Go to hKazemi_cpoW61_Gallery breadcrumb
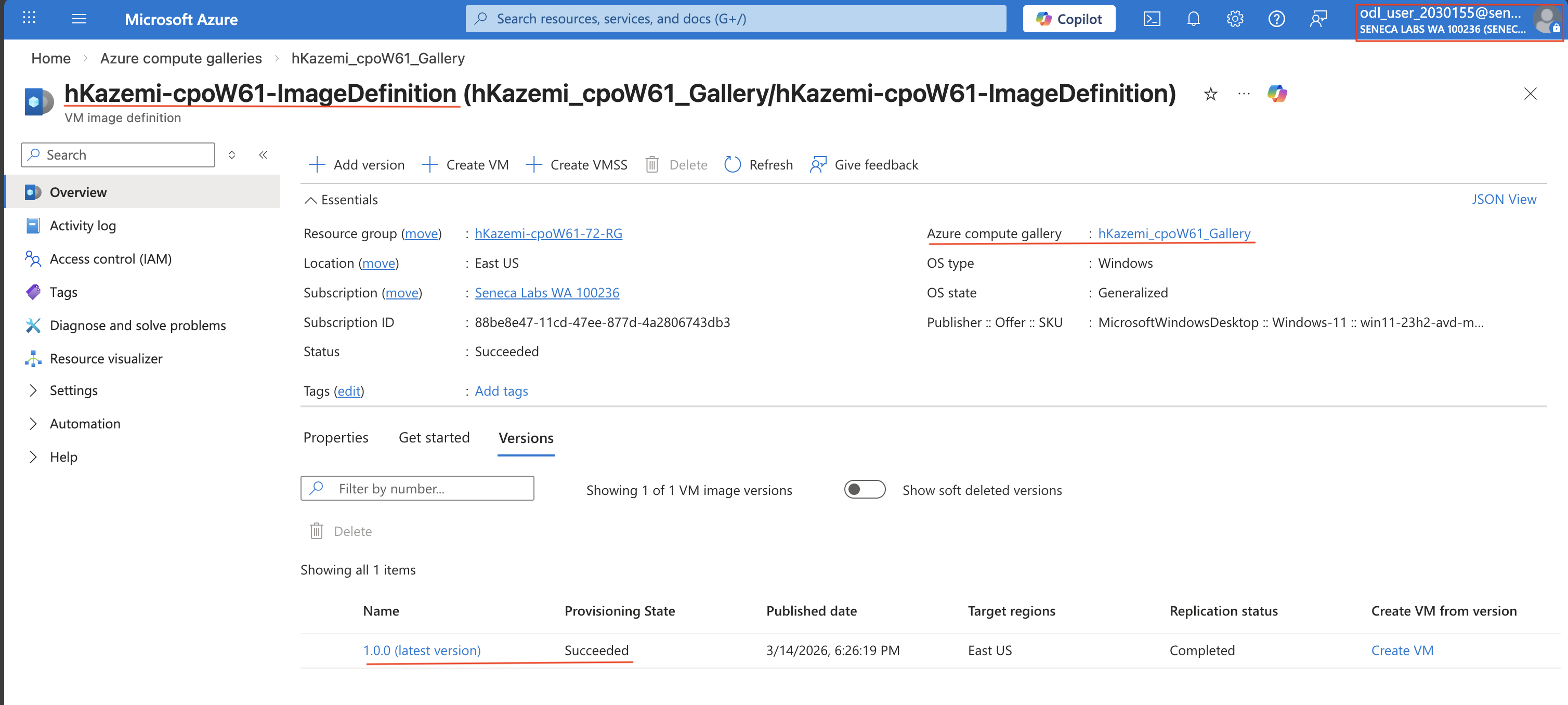The image size is (1568, 705). pos(377,58)
